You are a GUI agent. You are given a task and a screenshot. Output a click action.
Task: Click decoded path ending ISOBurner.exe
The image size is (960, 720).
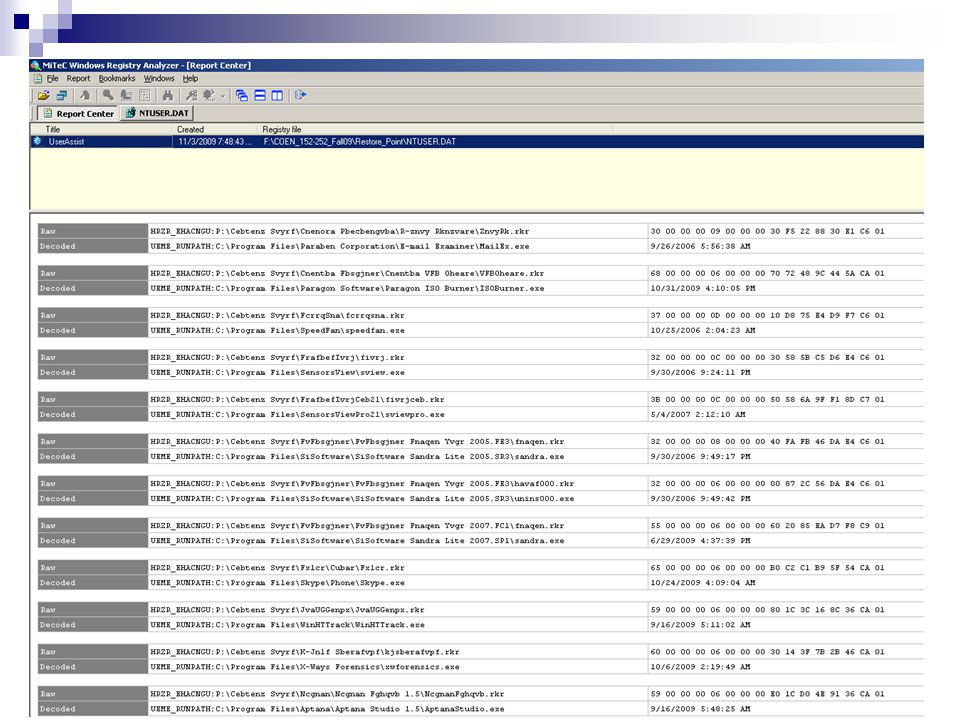347,288
